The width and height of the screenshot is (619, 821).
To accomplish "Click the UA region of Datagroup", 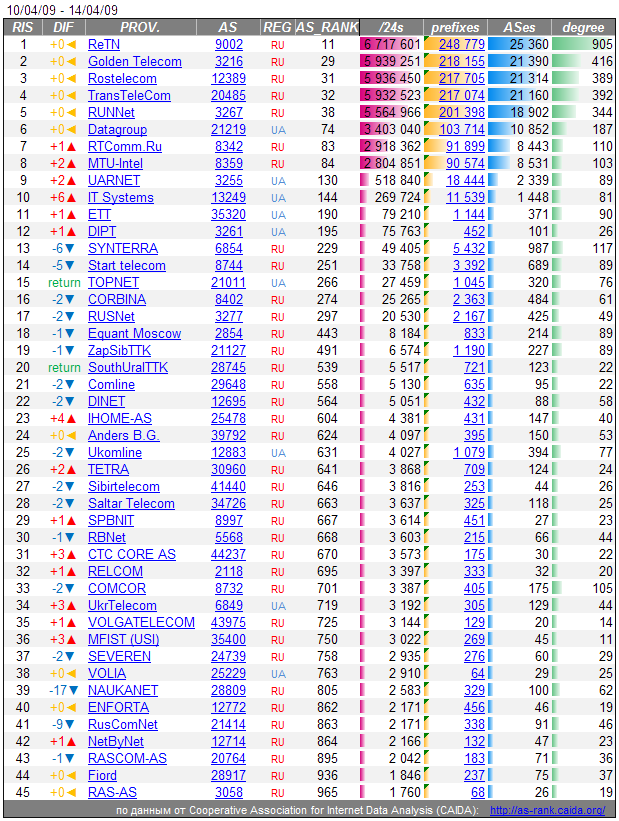I will 279,130.
